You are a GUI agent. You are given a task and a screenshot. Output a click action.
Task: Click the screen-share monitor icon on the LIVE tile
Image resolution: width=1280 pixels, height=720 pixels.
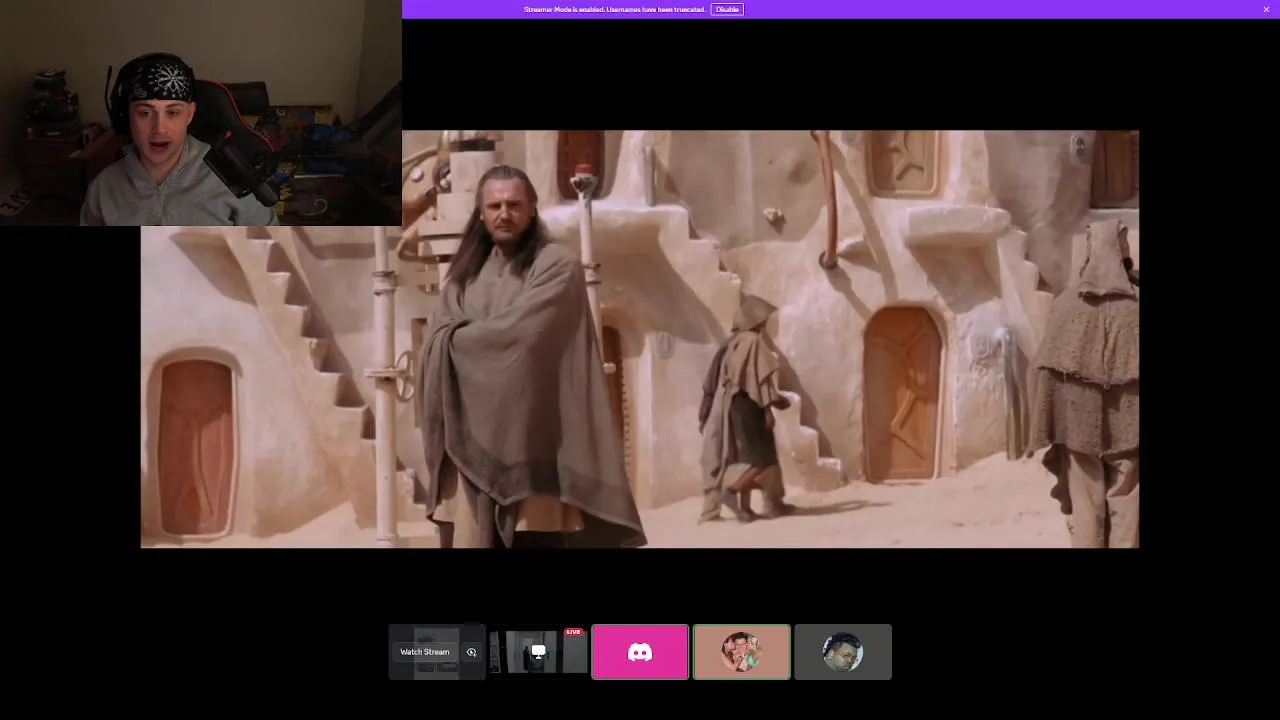click(x=538, y=652)
